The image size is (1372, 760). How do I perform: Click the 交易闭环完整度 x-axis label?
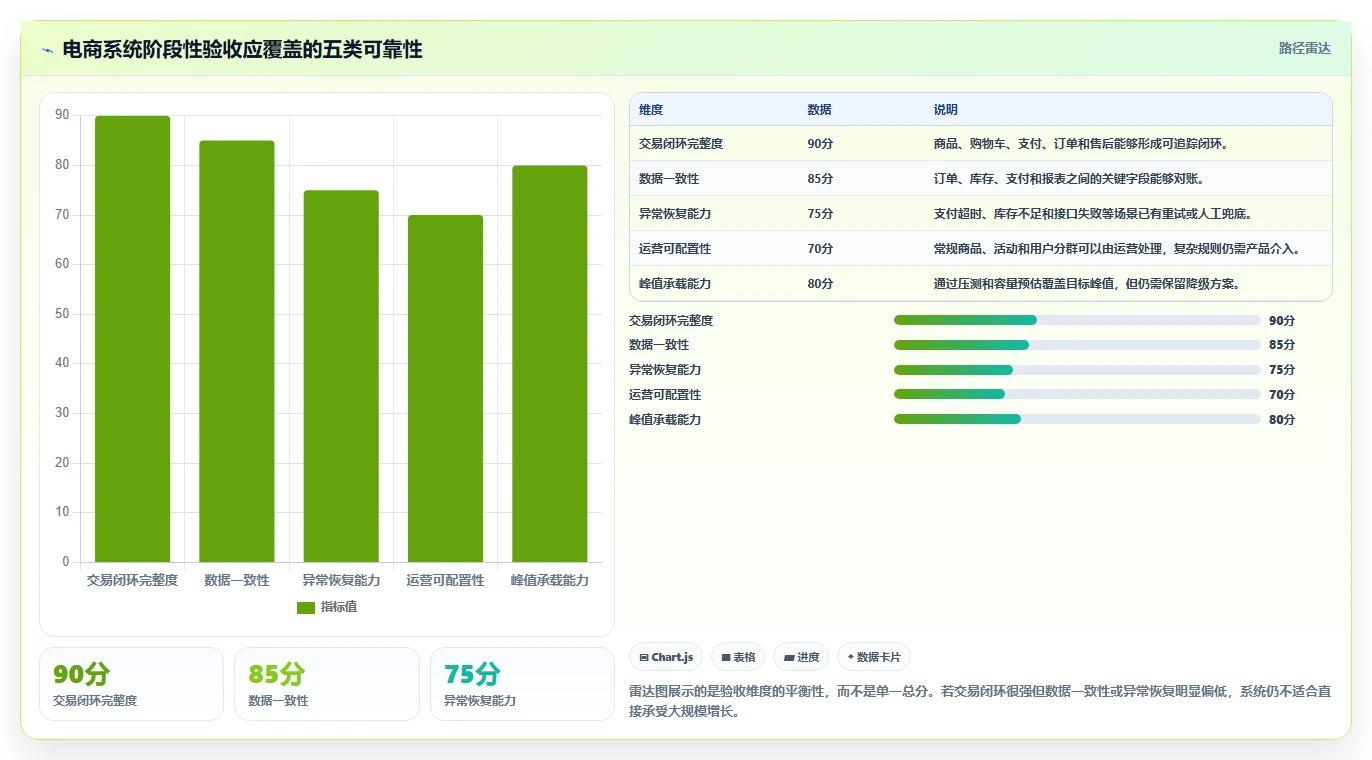point(132,580)
